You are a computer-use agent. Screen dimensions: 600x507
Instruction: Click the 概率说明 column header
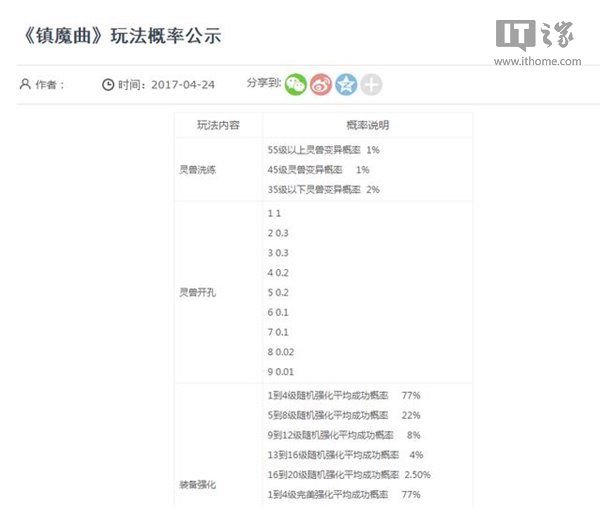point(368,126)
